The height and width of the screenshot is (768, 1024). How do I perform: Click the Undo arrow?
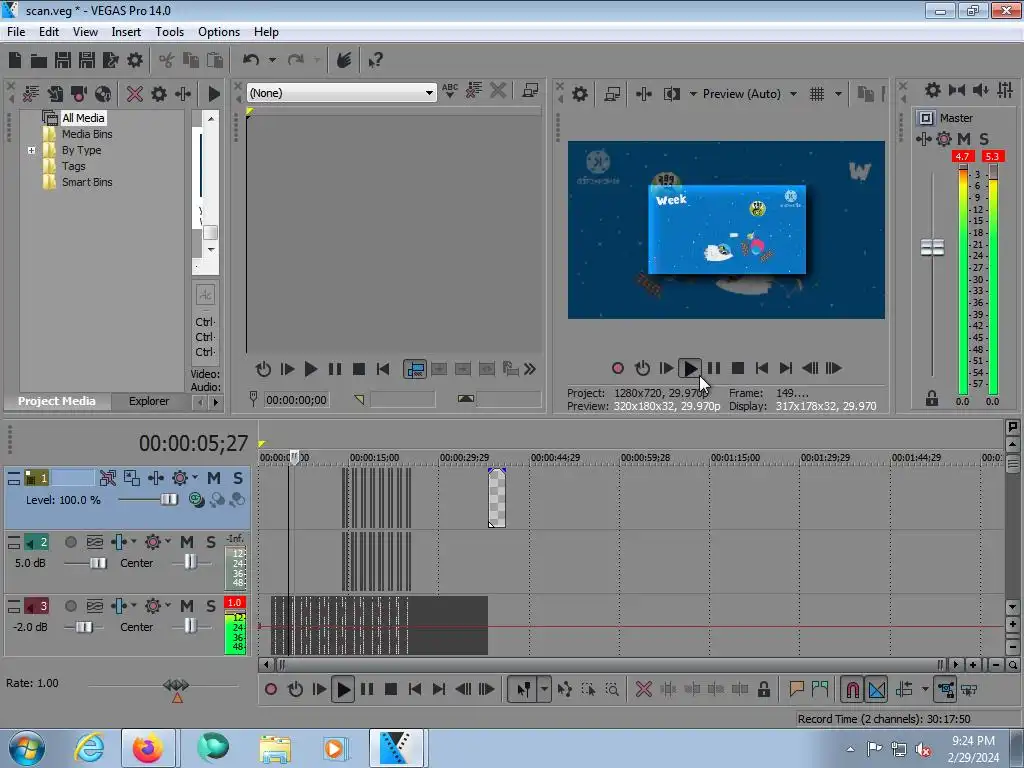[251, 60]
